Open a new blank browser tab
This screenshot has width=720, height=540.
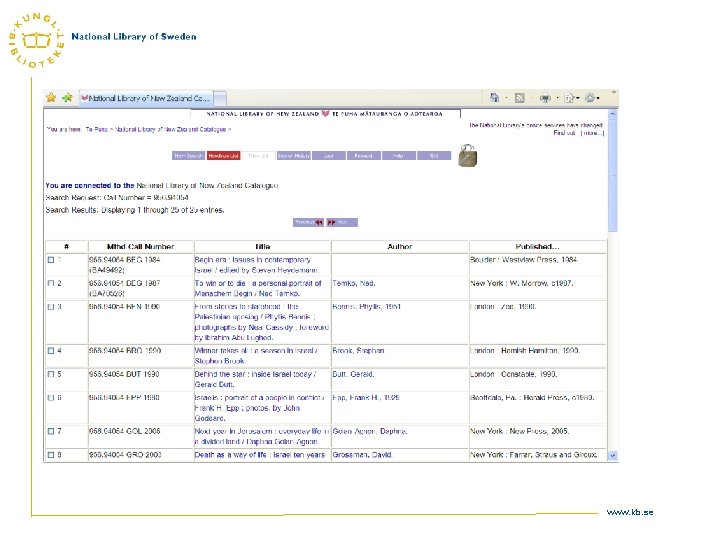[220, 98]
